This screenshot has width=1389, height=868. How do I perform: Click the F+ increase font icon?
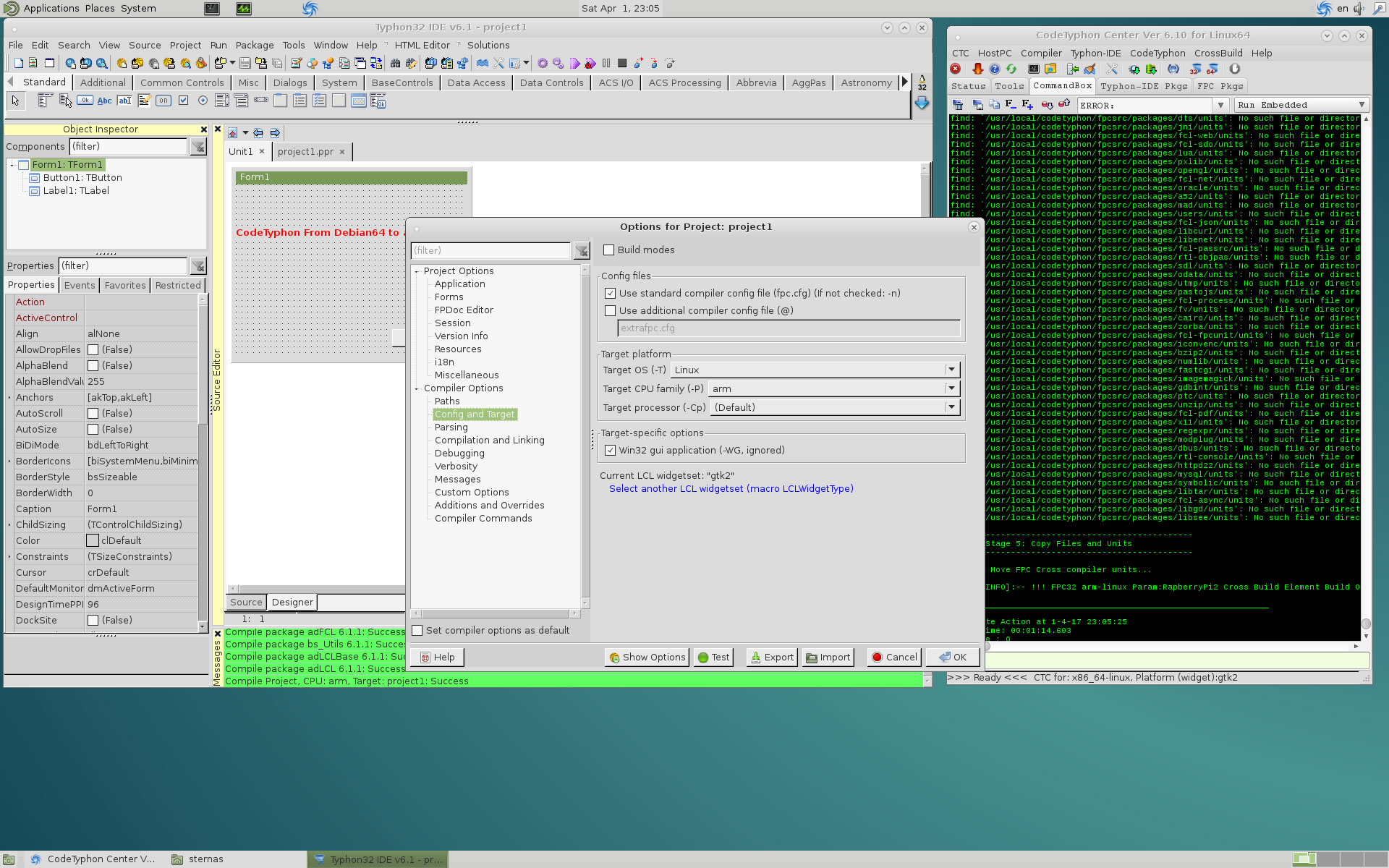[x=1027, y=104]
